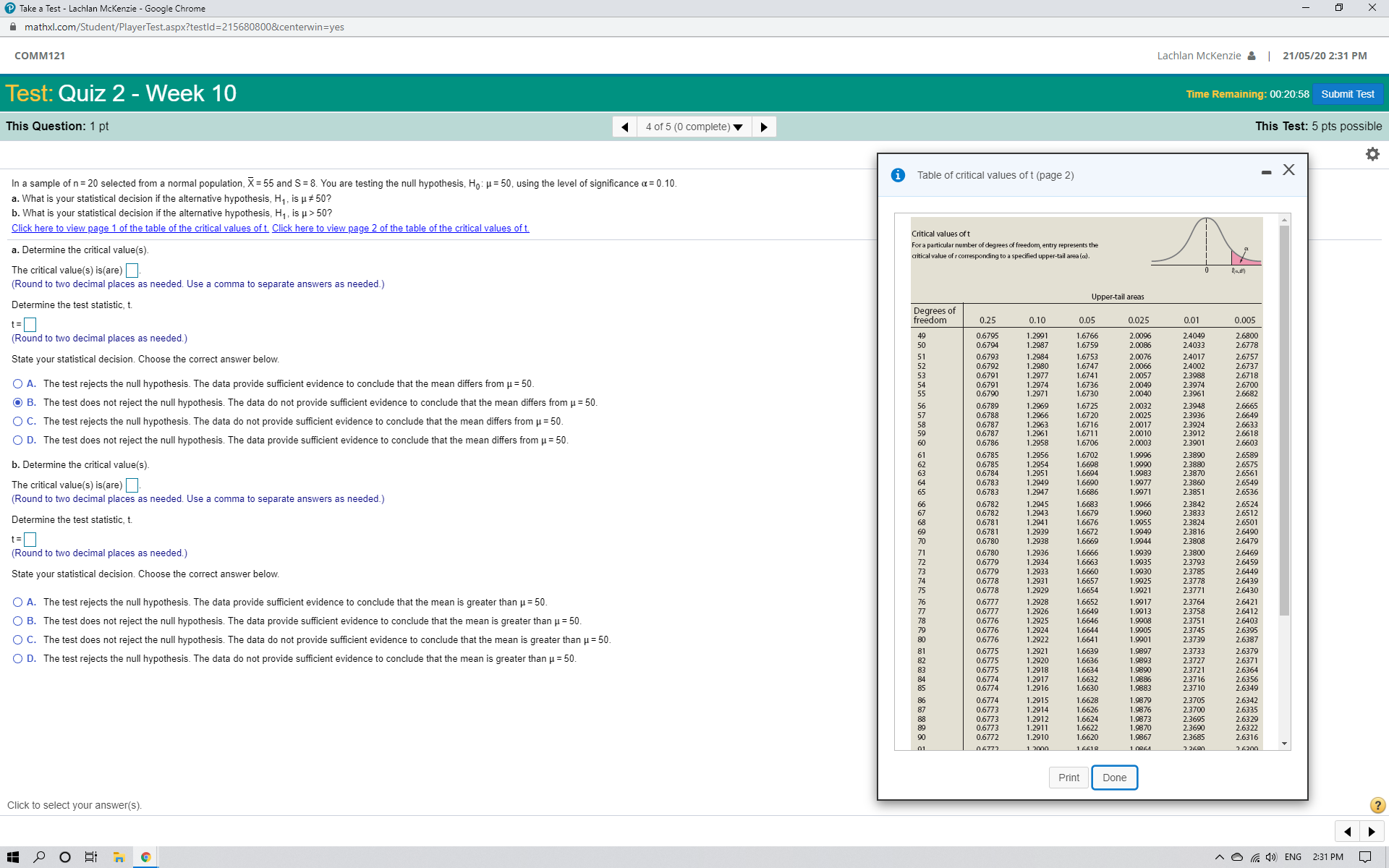The height and width of the screenshot is (868, 1389).
Task: Open Windows Task View in taskbar
Action: coord(91,857)
